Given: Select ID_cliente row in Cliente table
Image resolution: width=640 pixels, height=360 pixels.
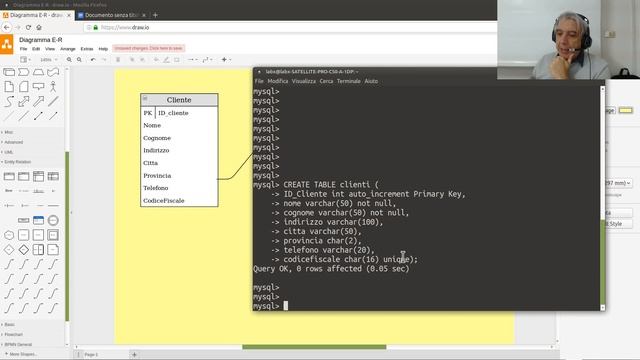Looking at the screenshot, I should (x=179, y=113).
